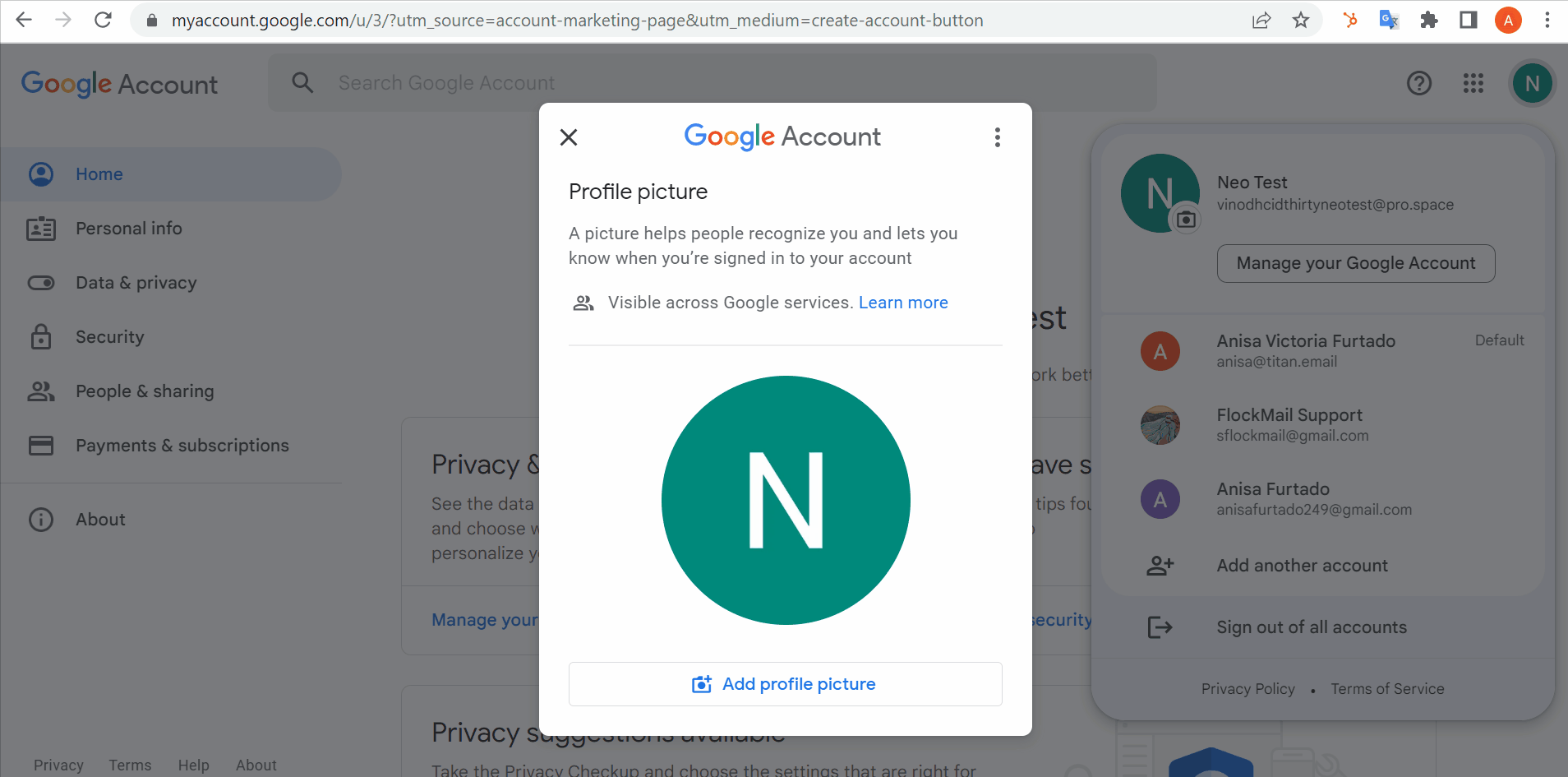Image resolution: width=1568 pixels, height=777 pixels.
Task: Click Sign out of all accounts
Action: (x=1323, y=627)
